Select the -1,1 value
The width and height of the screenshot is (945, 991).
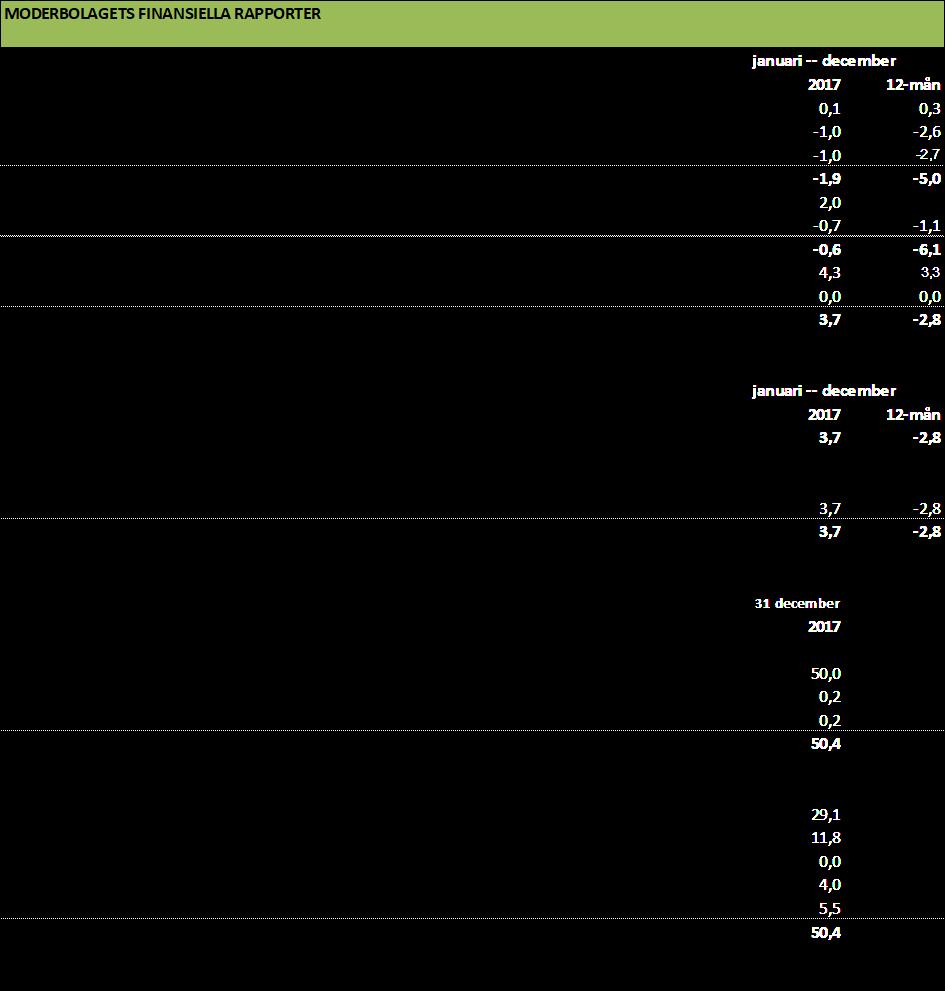927,226
